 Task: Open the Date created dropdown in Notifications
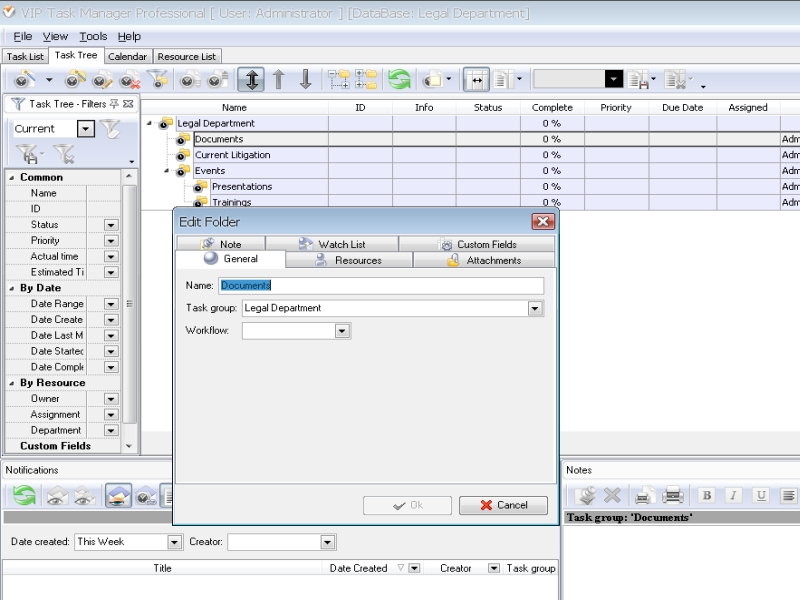(174, 542)
